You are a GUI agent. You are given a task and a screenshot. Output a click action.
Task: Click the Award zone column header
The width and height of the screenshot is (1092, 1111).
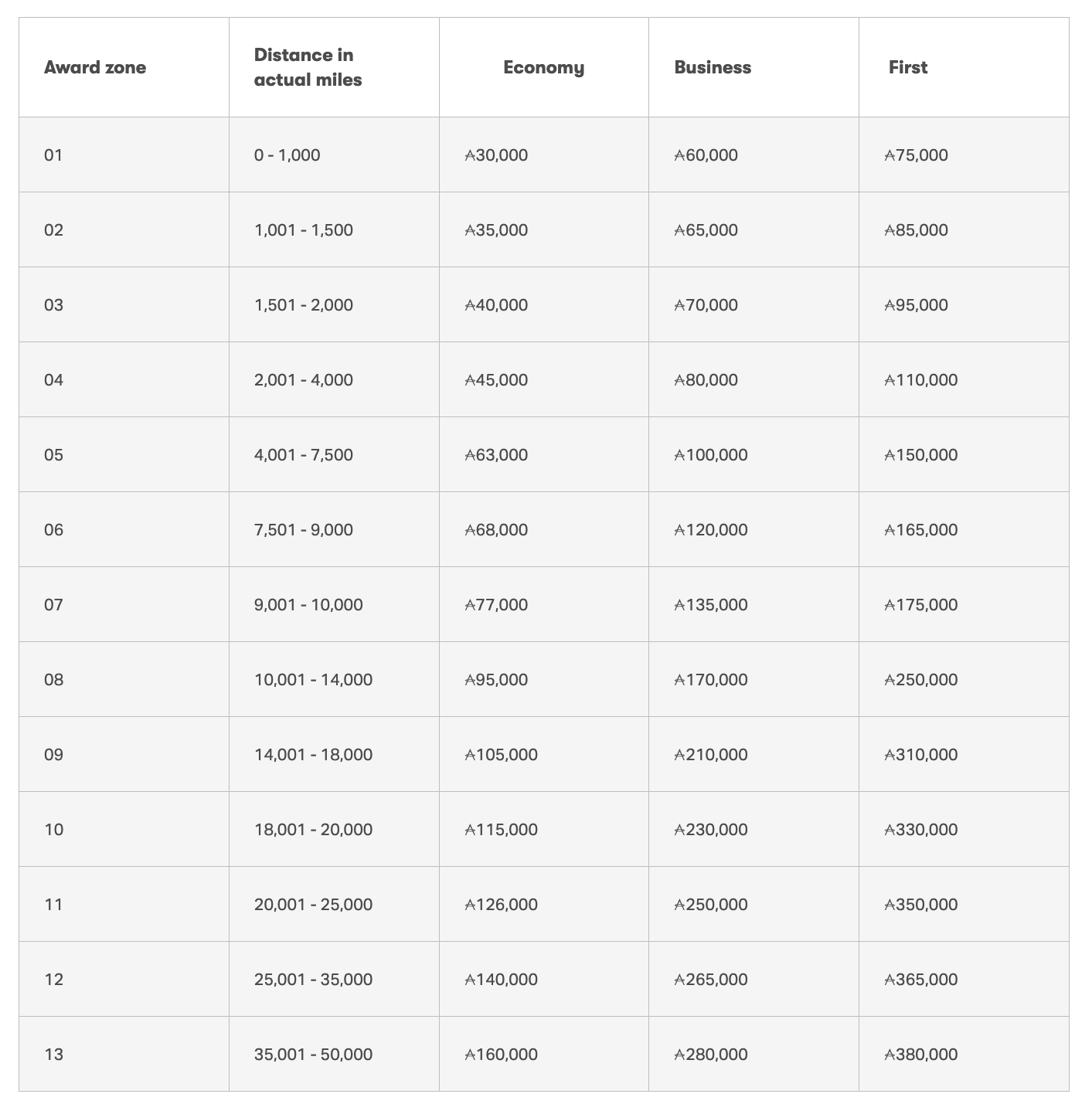click(95, 68)
